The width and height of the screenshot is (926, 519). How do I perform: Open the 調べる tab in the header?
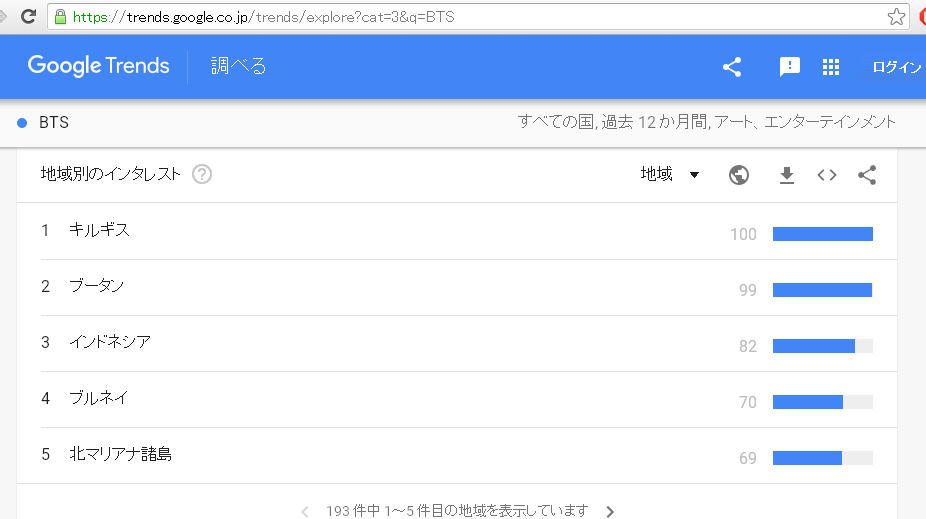(x=238, y=67)
